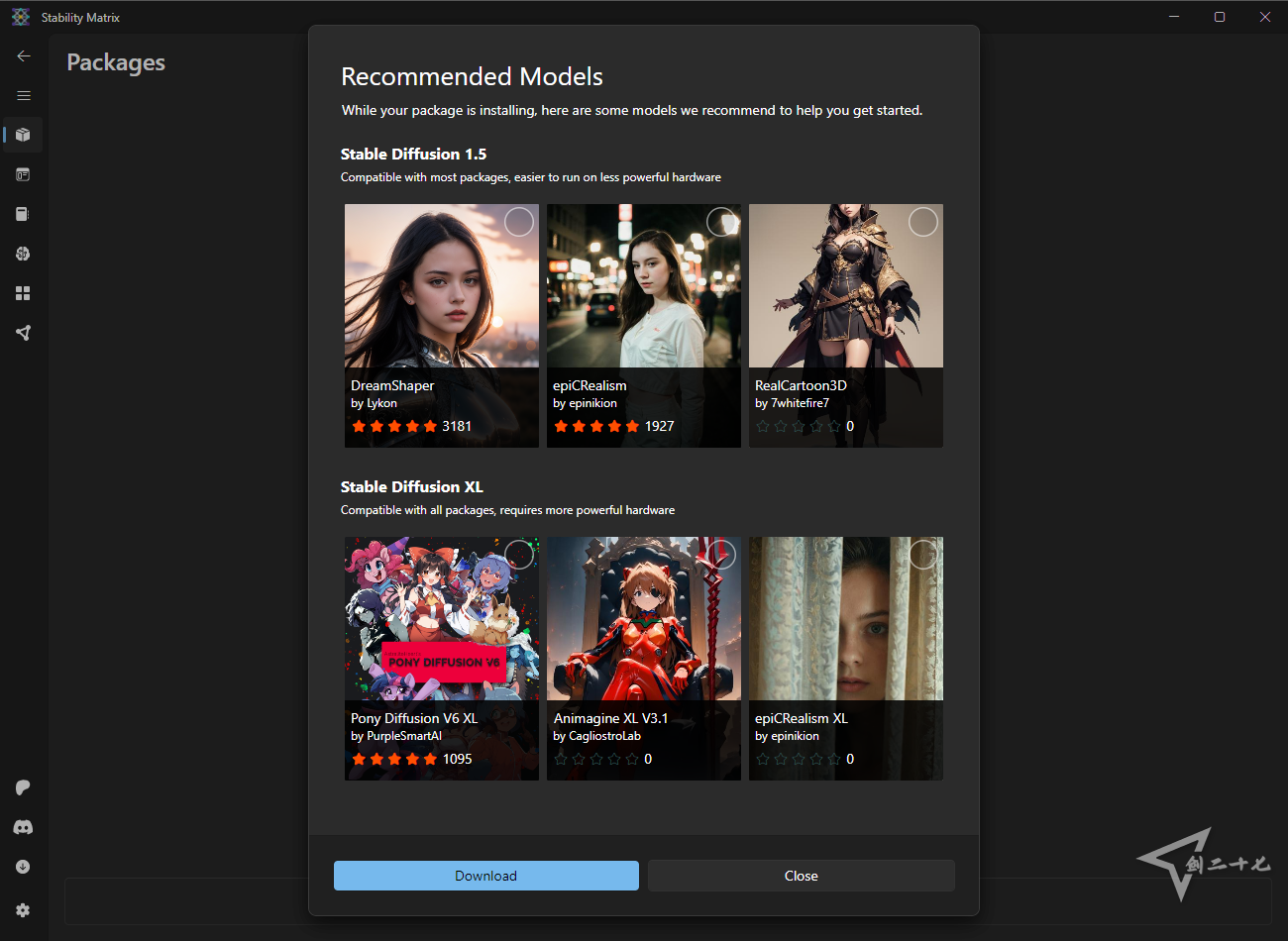Open the Model Browser sidebar icon
Image resolution: width=1288 pixels, height=941 pixels.
click(x=24, y=254)
